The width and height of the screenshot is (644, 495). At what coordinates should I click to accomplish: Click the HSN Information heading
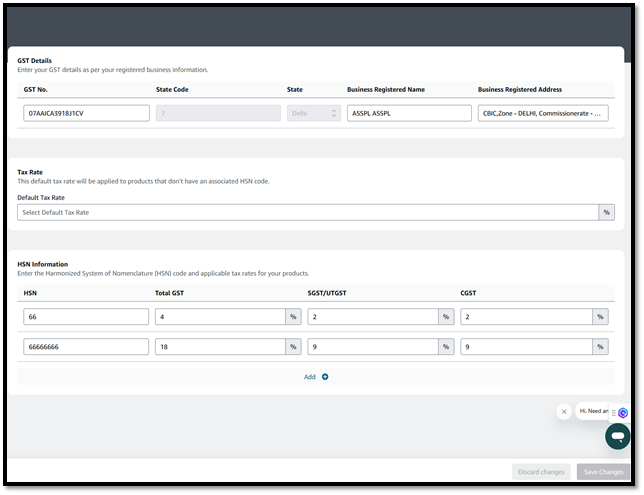pos(43,264)
